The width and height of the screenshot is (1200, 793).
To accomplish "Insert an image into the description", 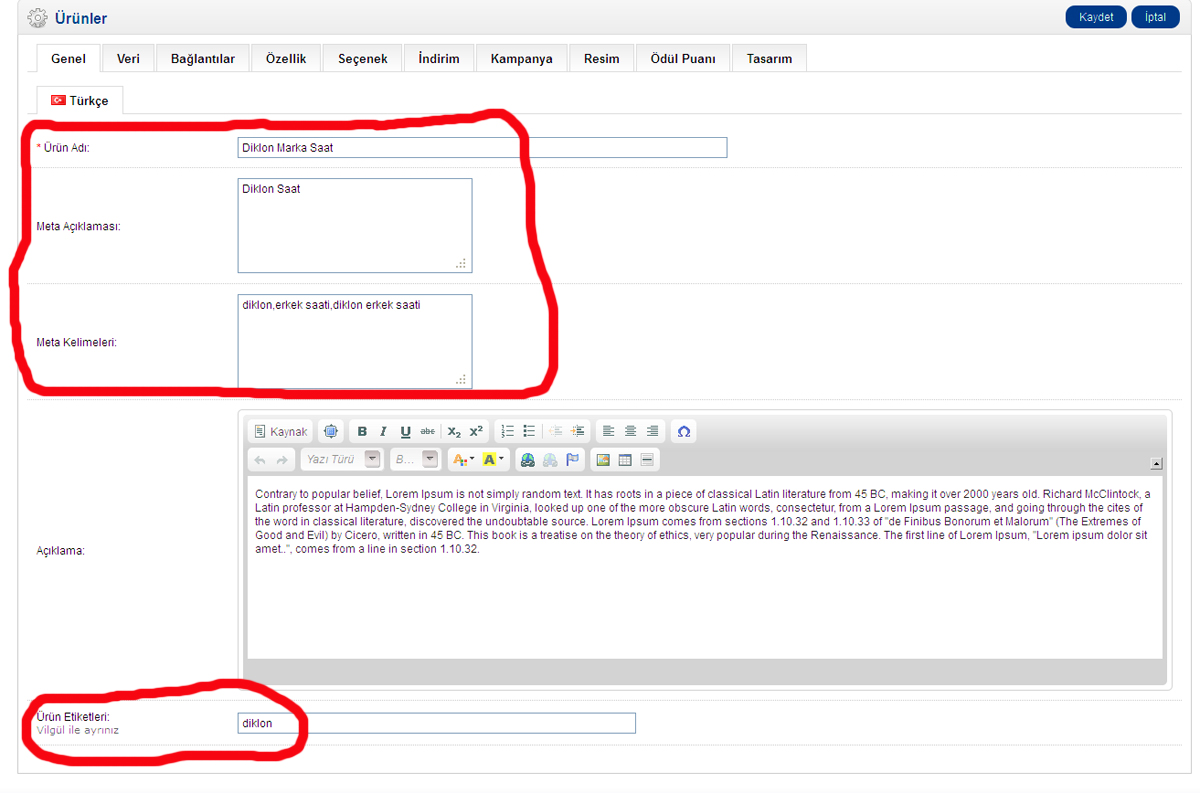I will [603, 460].
